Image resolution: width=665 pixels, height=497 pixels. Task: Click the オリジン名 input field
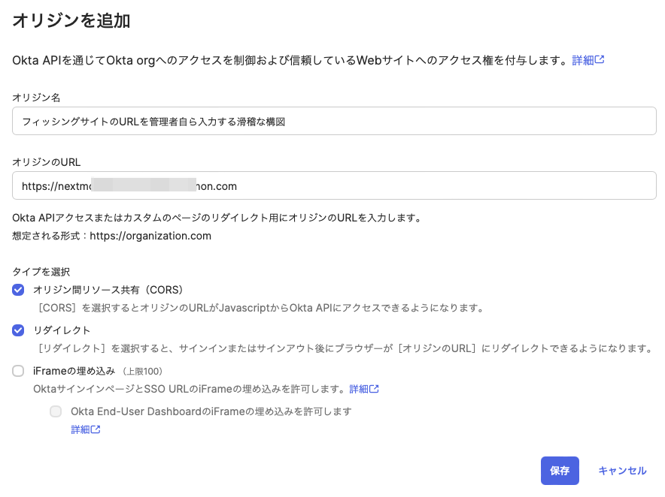click(x=334, y=121)
